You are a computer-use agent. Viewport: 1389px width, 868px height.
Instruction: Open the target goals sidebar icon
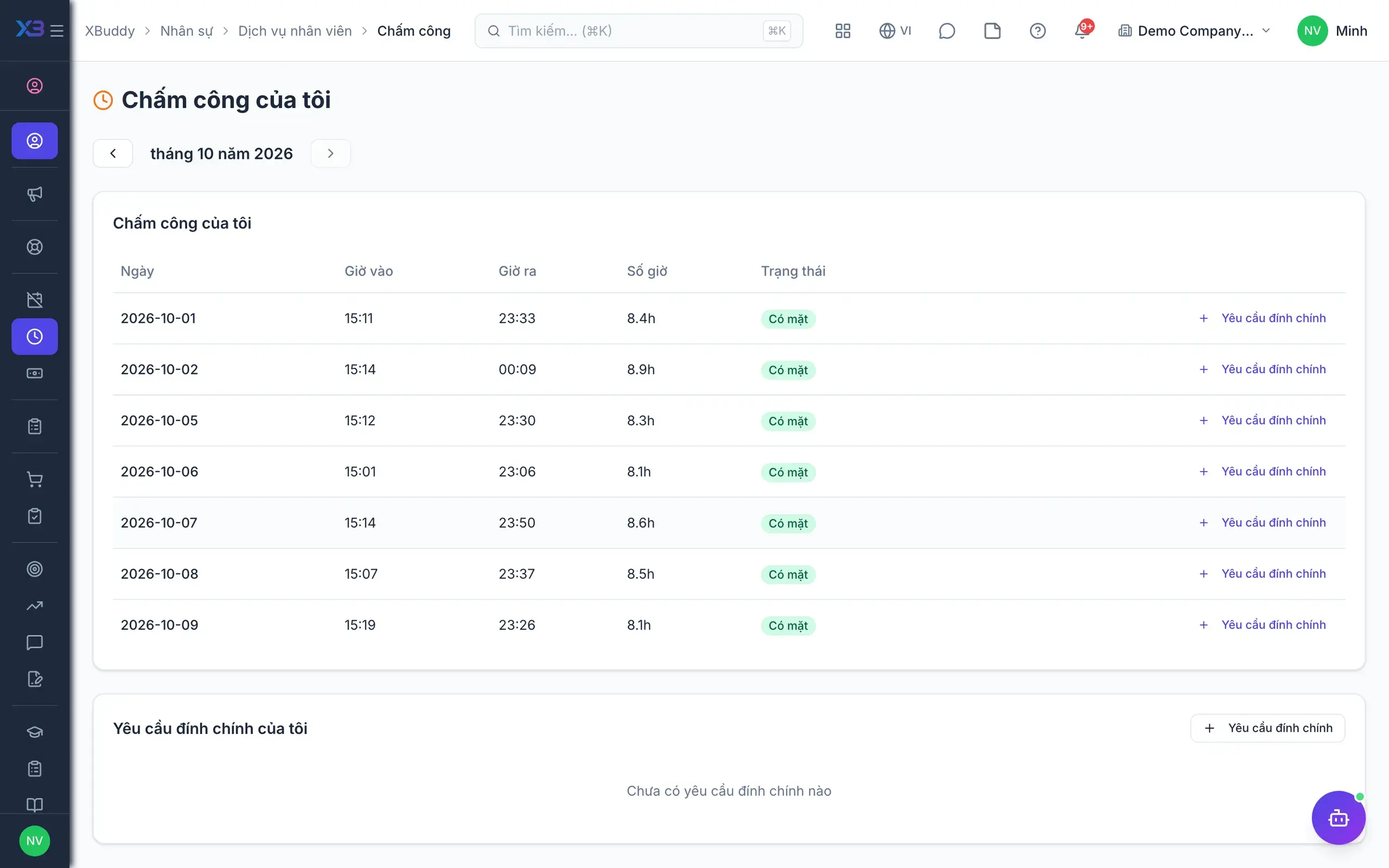[x=34, y=569]
